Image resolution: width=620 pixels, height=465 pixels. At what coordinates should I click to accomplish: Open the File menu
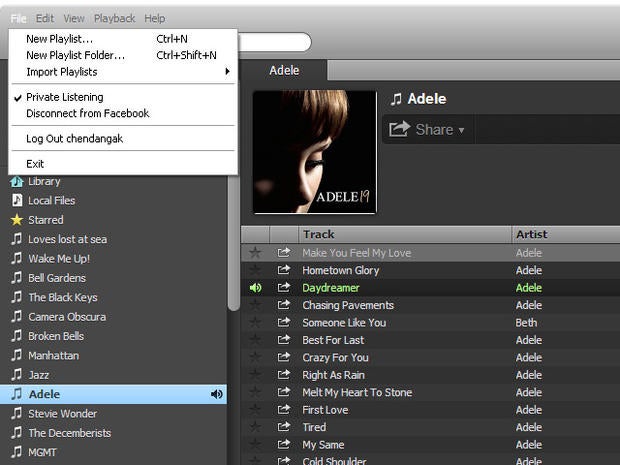[x=18, y=18]
